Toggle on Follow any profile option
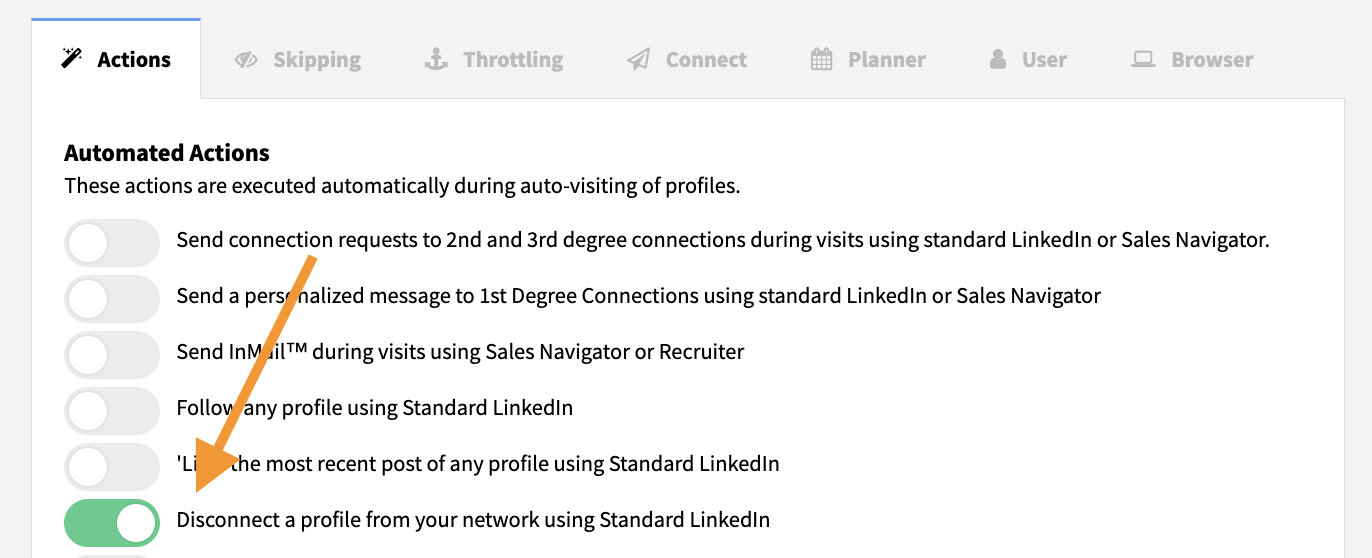 [111, 410]
